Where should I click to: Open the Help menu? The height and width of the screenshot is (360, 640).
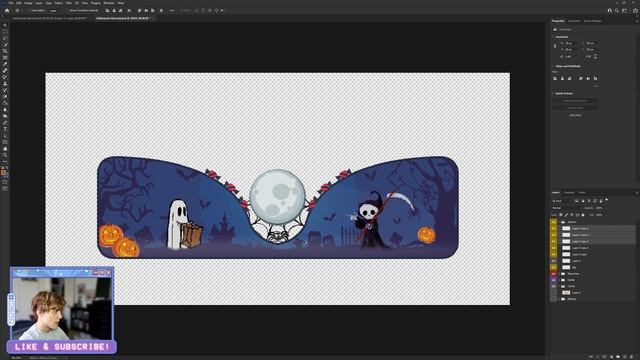pyautogui.click(x=121, y=3)
